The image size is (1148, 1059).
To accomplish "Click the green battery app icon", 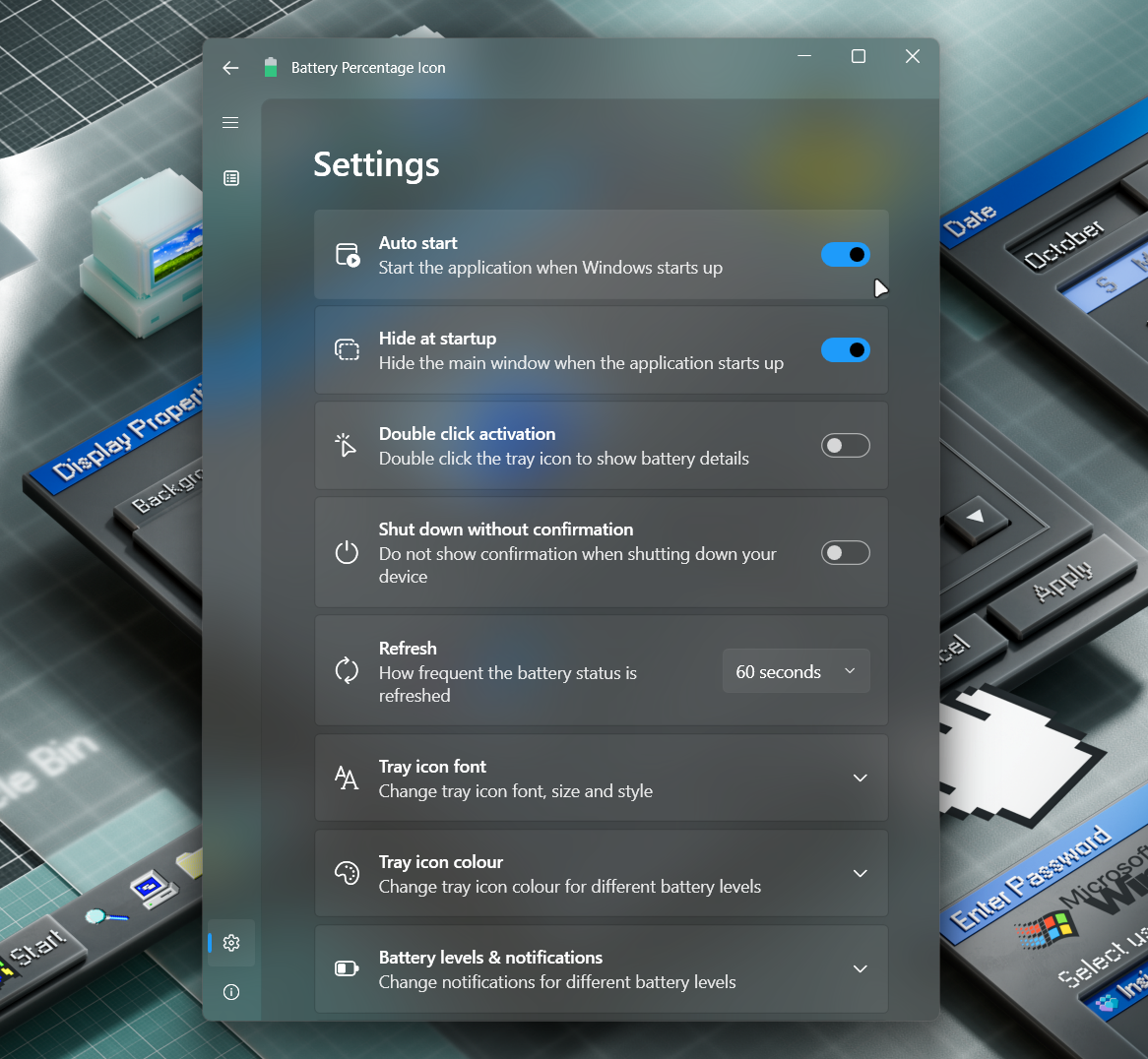I will click(271, 67).
